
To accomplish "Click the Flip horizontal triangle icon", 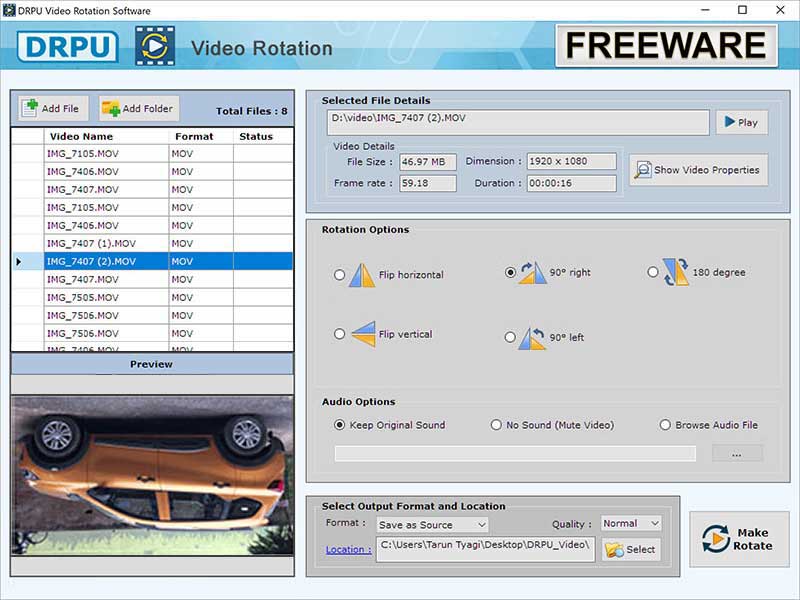I will point(362,275).
